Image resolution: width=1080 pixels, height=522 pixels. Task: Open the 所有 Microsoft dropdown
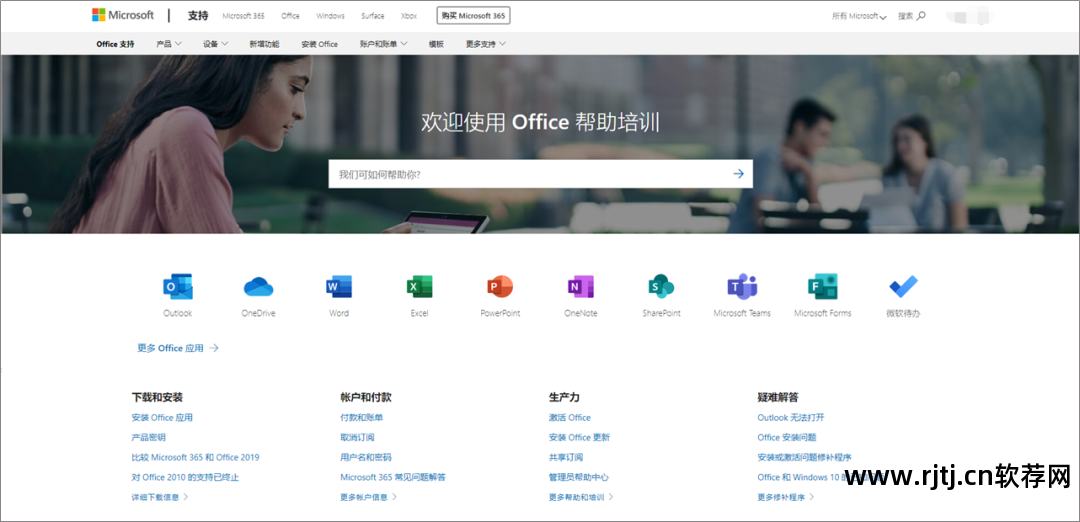pos(859,16)
